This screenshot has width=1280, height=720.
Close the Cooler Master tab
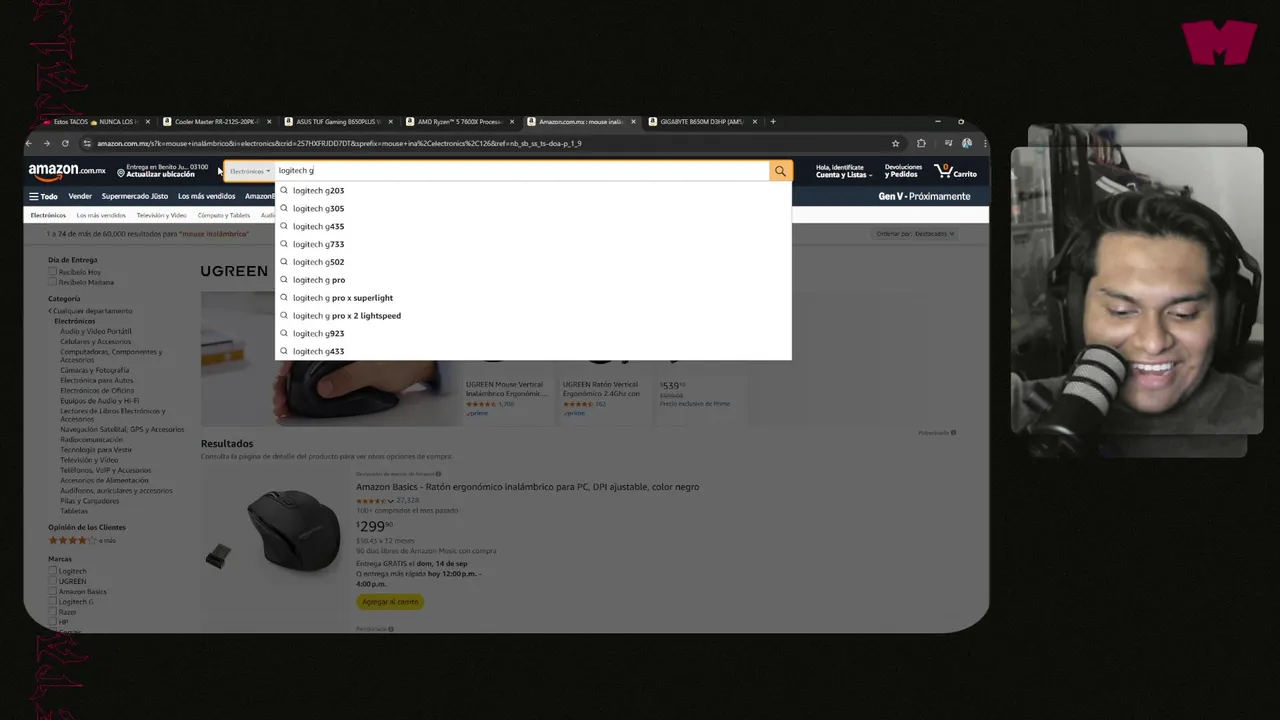pyautogui.click(x=269, y=122)
